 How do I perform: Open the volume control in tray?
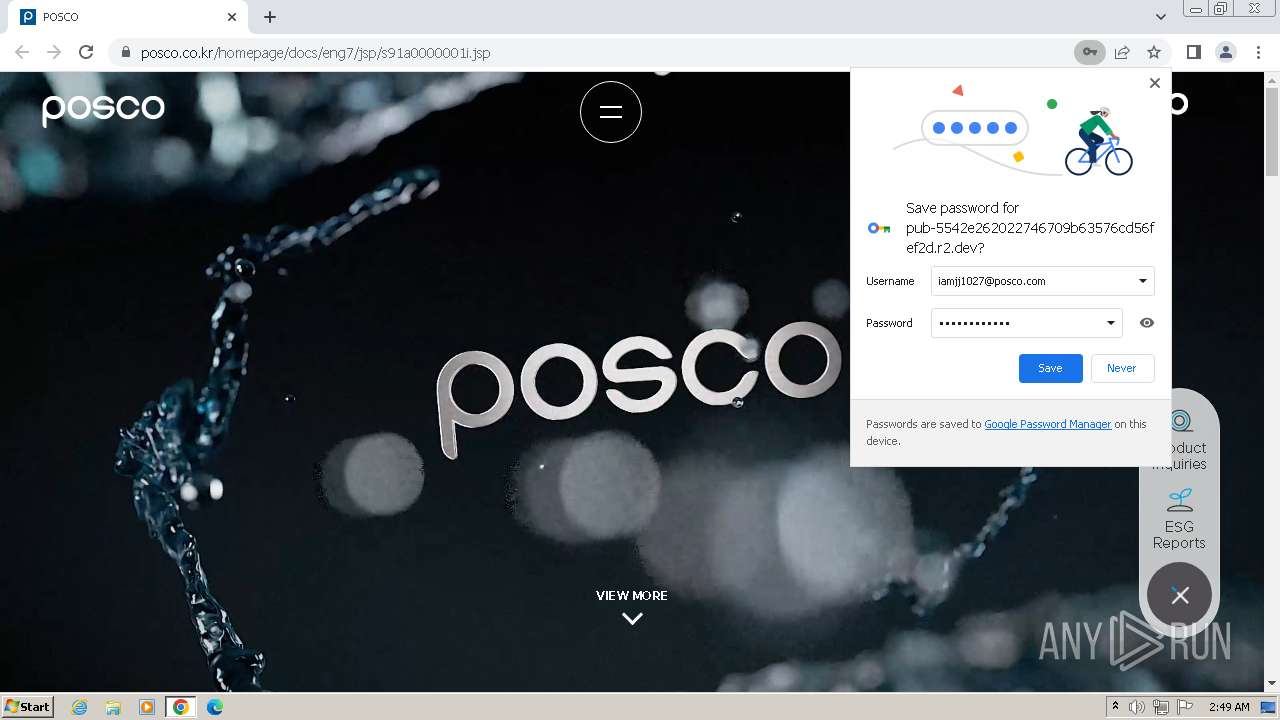pos(1137,707)
